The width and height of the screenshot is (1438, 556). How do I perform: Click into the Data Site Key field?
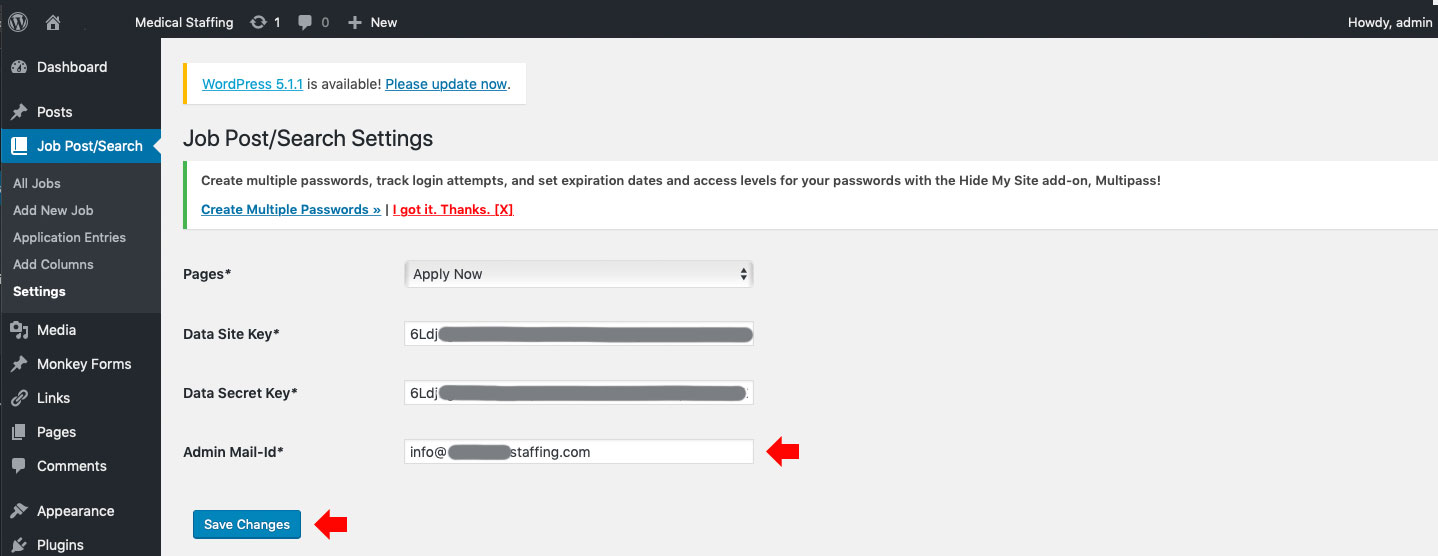(x=578, y=334)
